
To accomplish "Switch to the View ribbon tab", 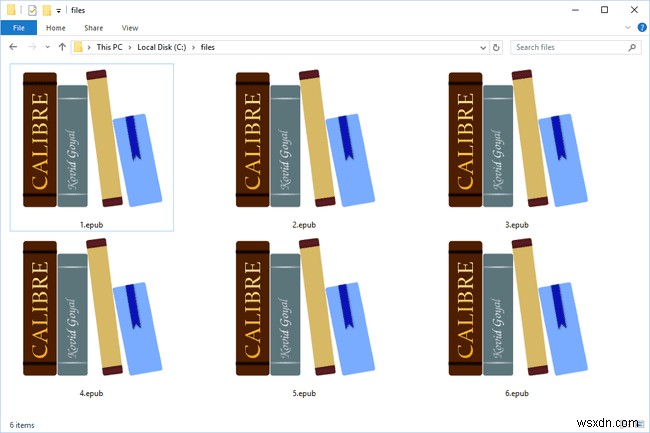I will click(130, 28).
